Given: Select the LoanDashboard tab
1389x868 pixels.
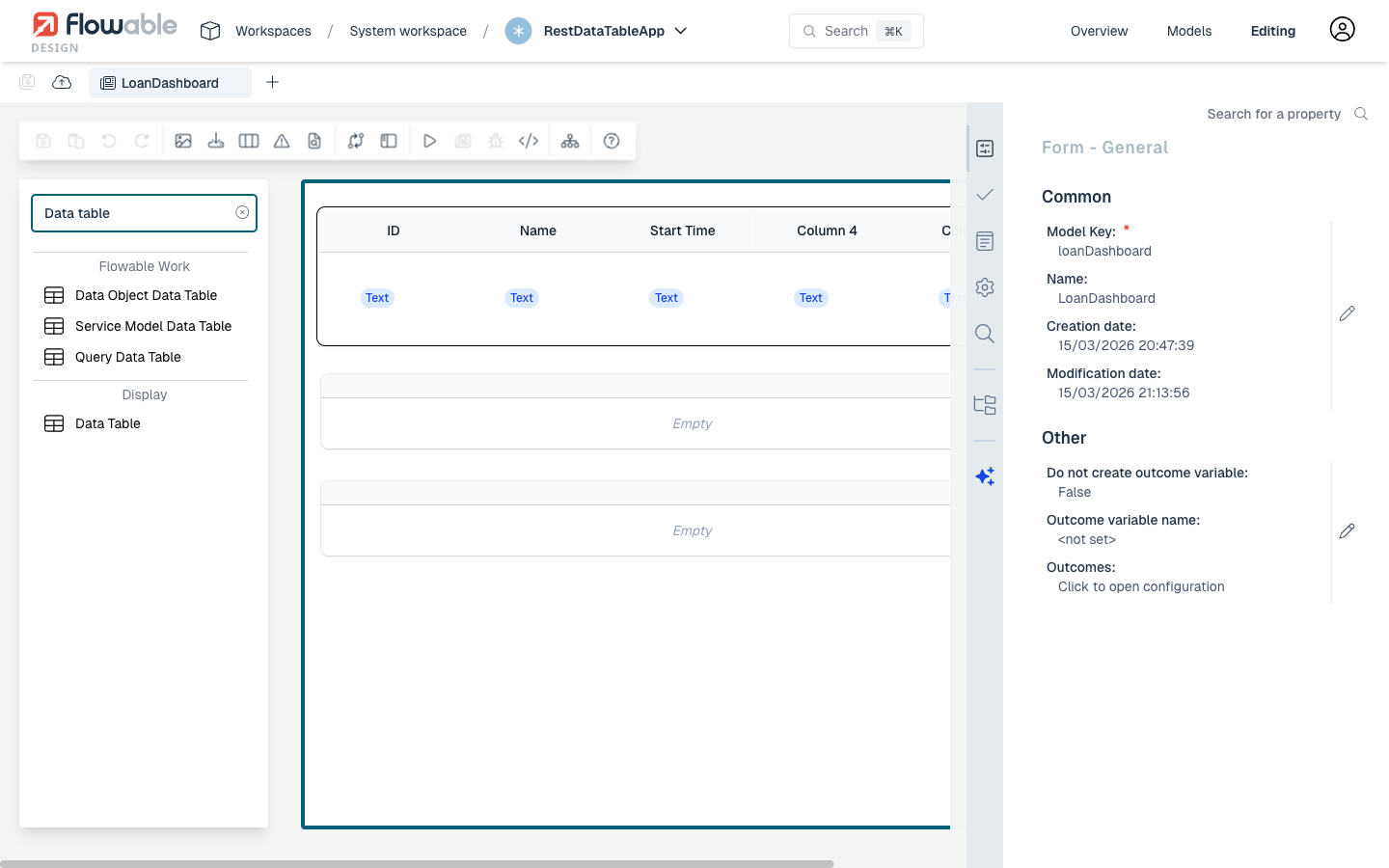Looking at the screenshot, I should [170, 82].
